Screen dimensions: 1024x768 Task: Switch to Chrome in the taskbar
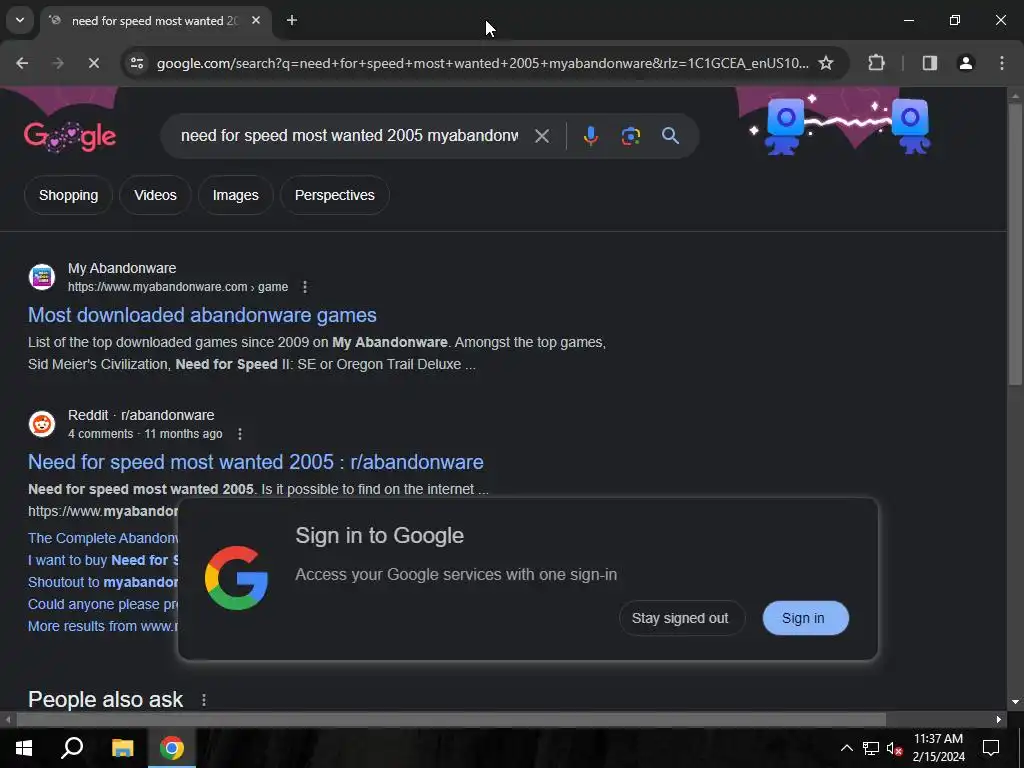click(x=172, y=748)
